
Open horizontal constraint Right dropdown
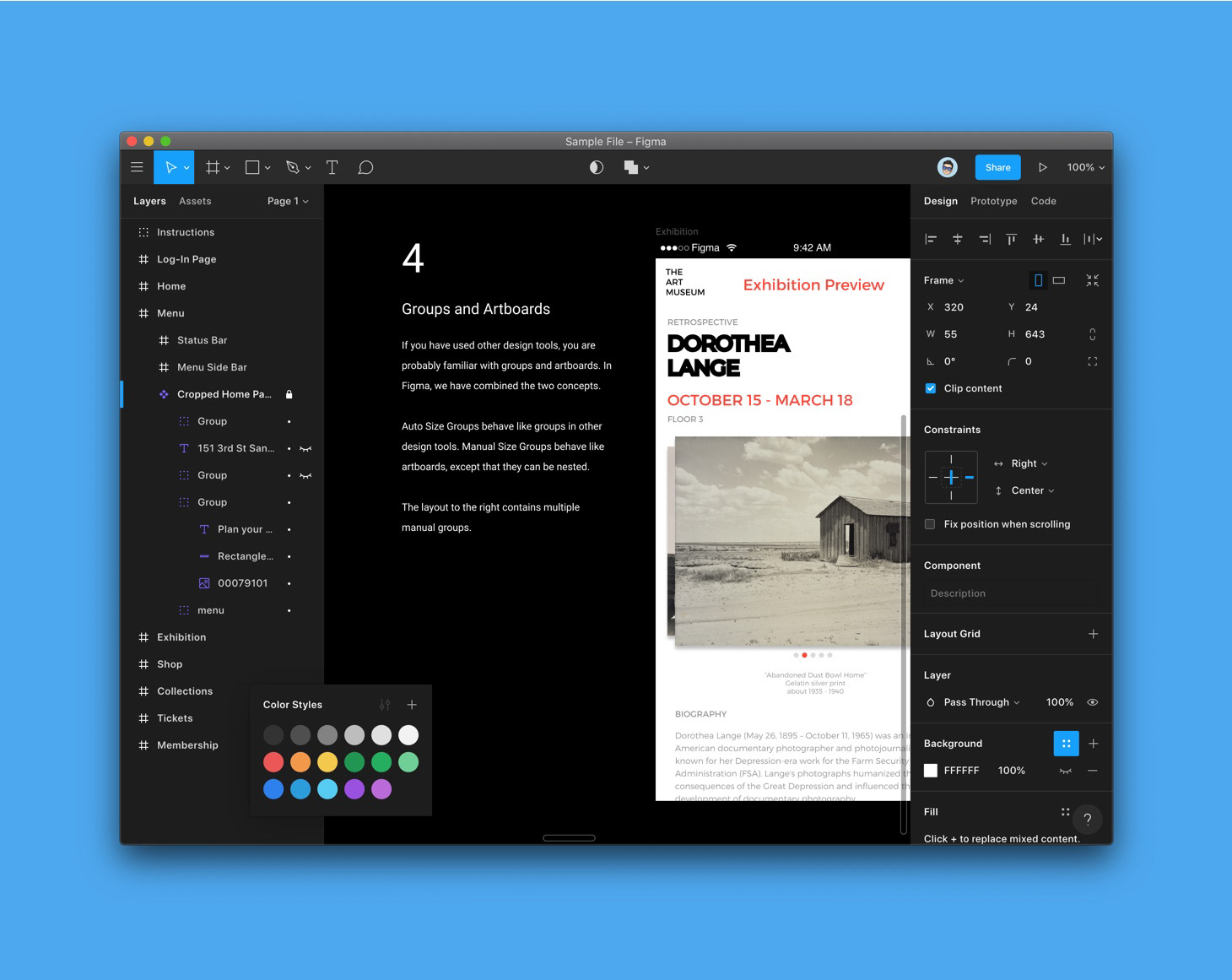pyautogui.click(x=1029, y=463)
